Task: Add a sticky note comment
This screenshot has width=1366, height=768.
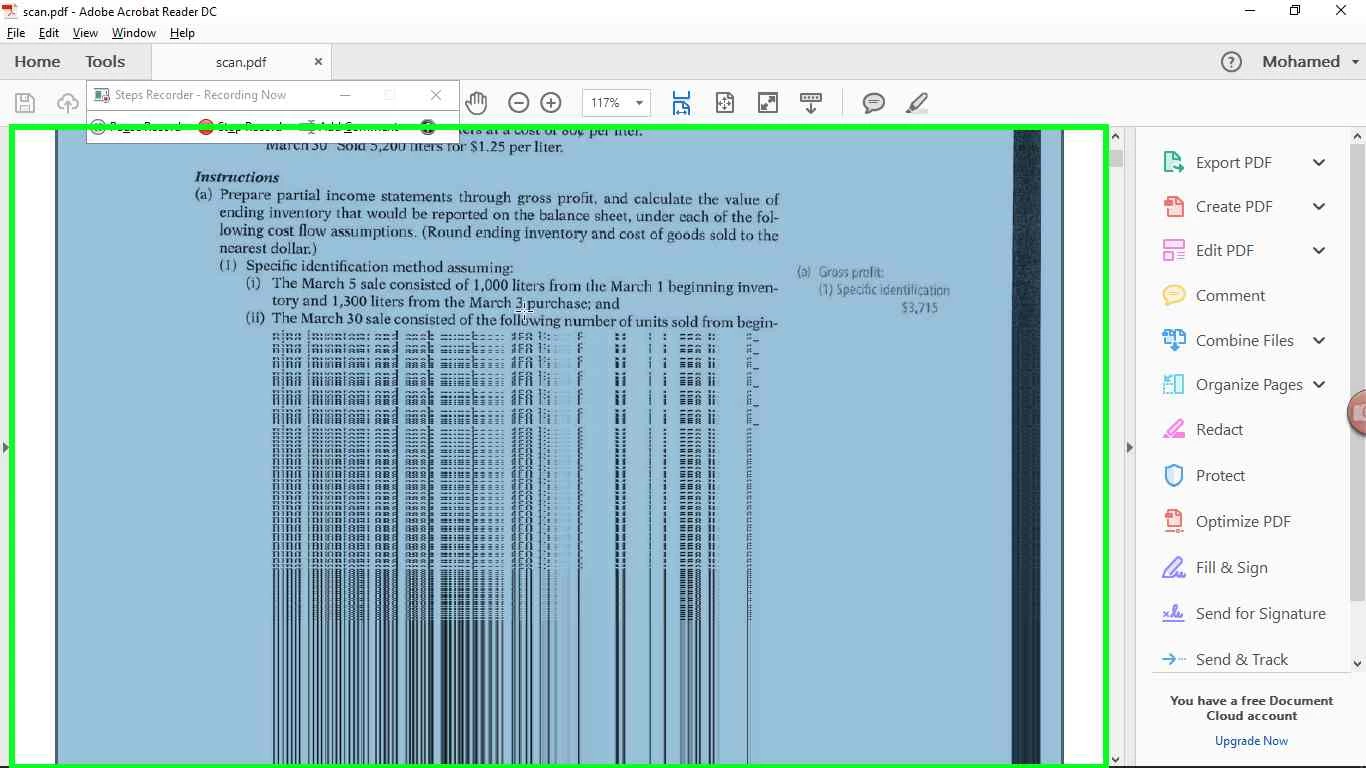Action: (873, 102)
